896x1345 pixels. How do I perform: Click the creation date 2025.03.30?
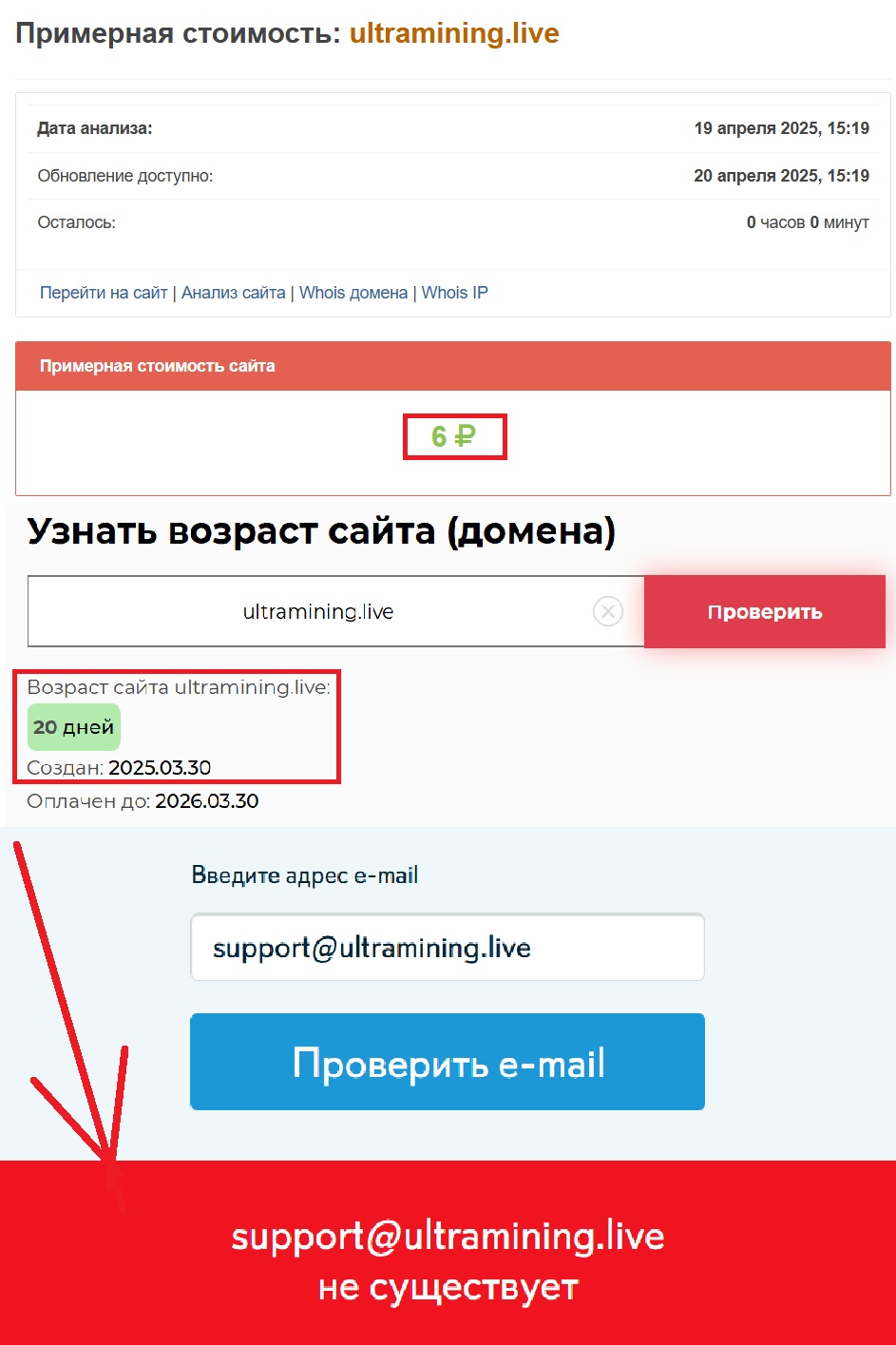point(160,768)
